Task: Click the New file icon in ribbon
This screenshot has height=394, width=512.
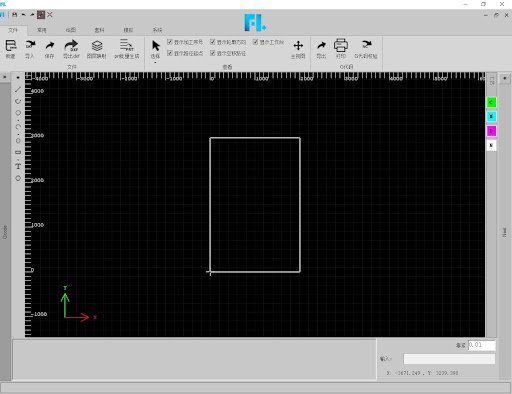Action: click(11, 46)
